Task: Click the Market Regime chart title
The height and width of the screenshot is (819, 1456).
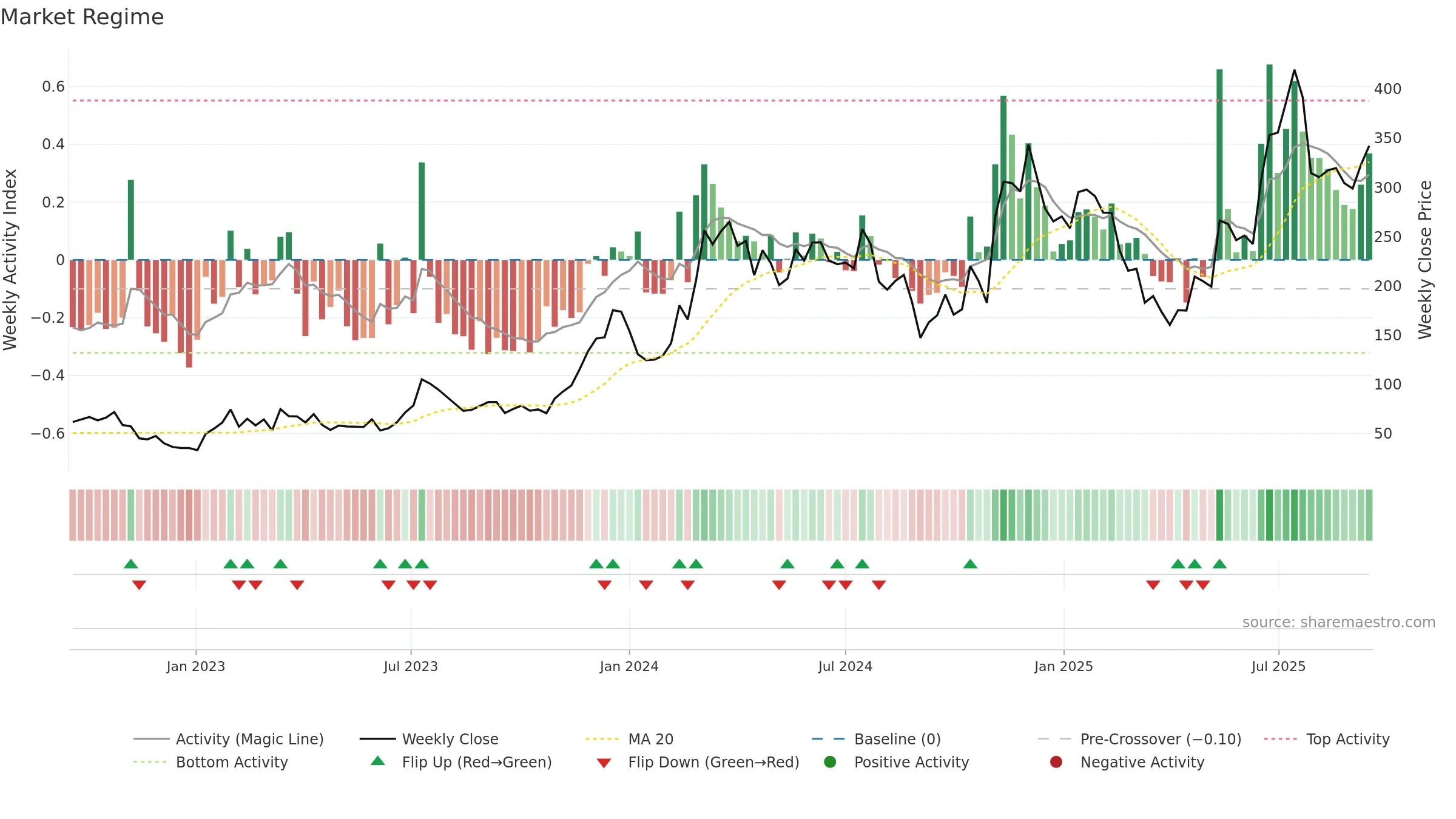Action: [x=82, y=17]
